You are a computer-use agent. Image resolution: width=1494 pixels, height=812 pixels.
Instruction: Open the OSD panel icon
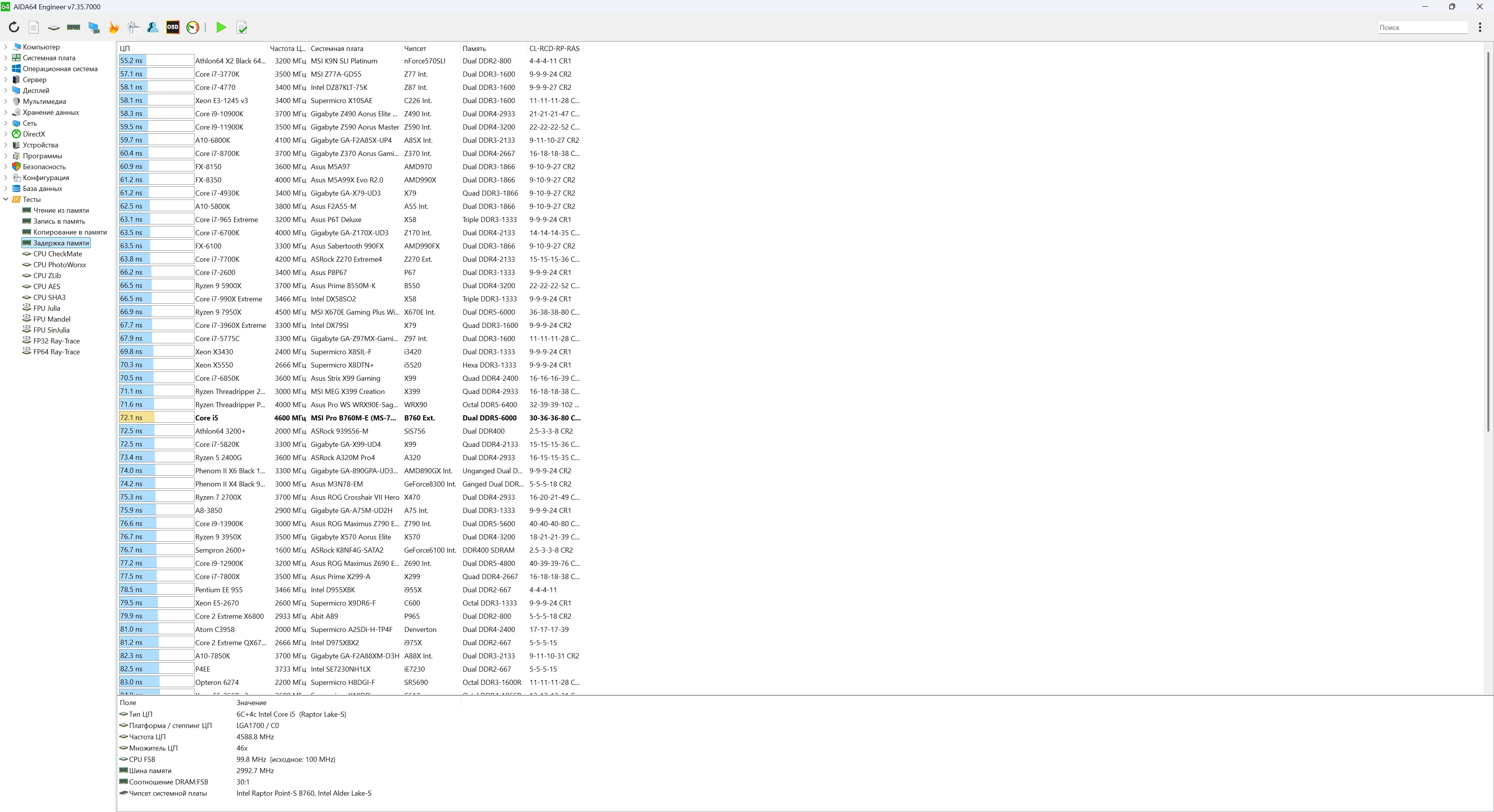173,27
